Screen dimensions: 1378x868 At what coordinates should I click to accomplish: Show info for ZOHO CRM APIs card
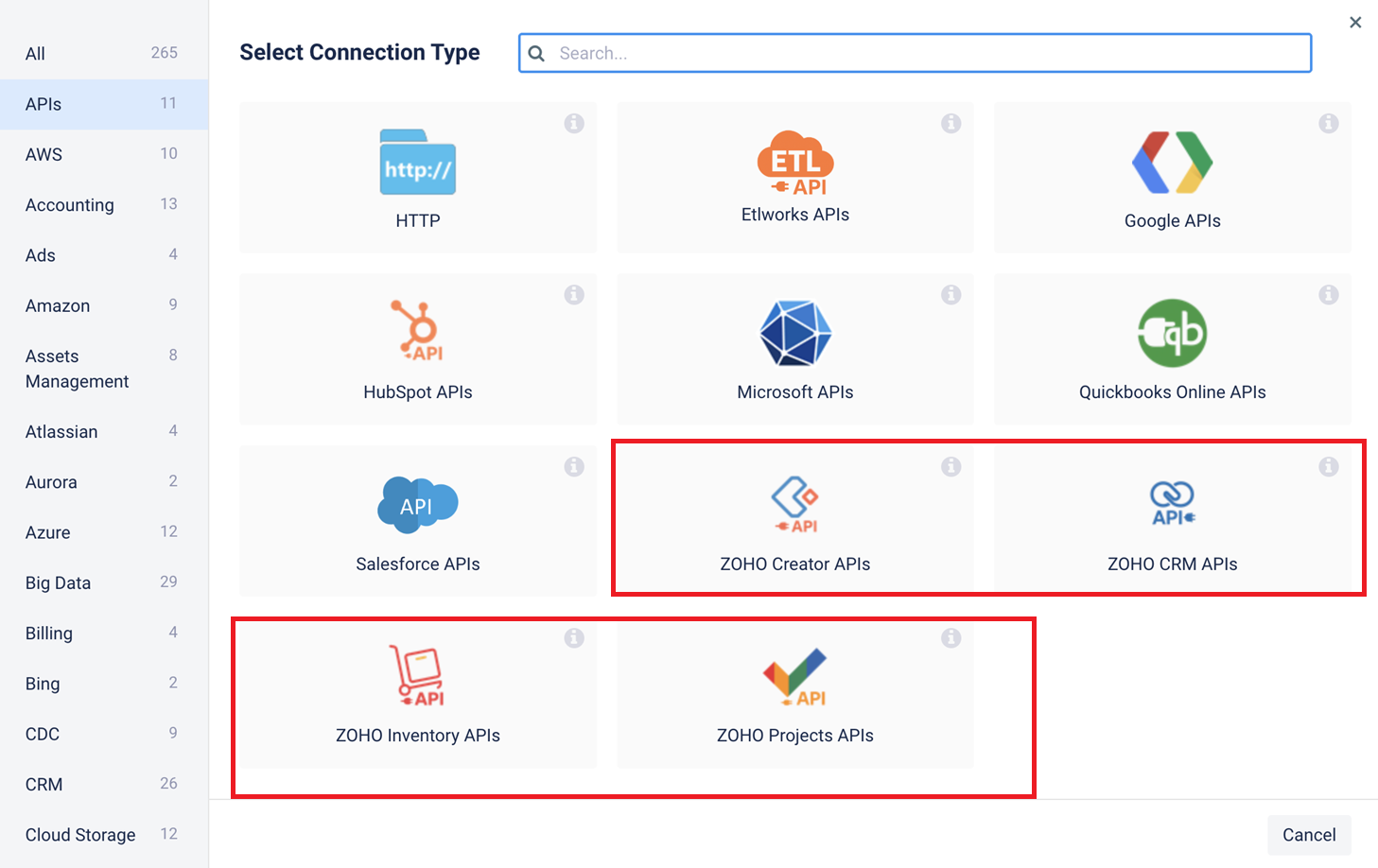[1329, 466]
